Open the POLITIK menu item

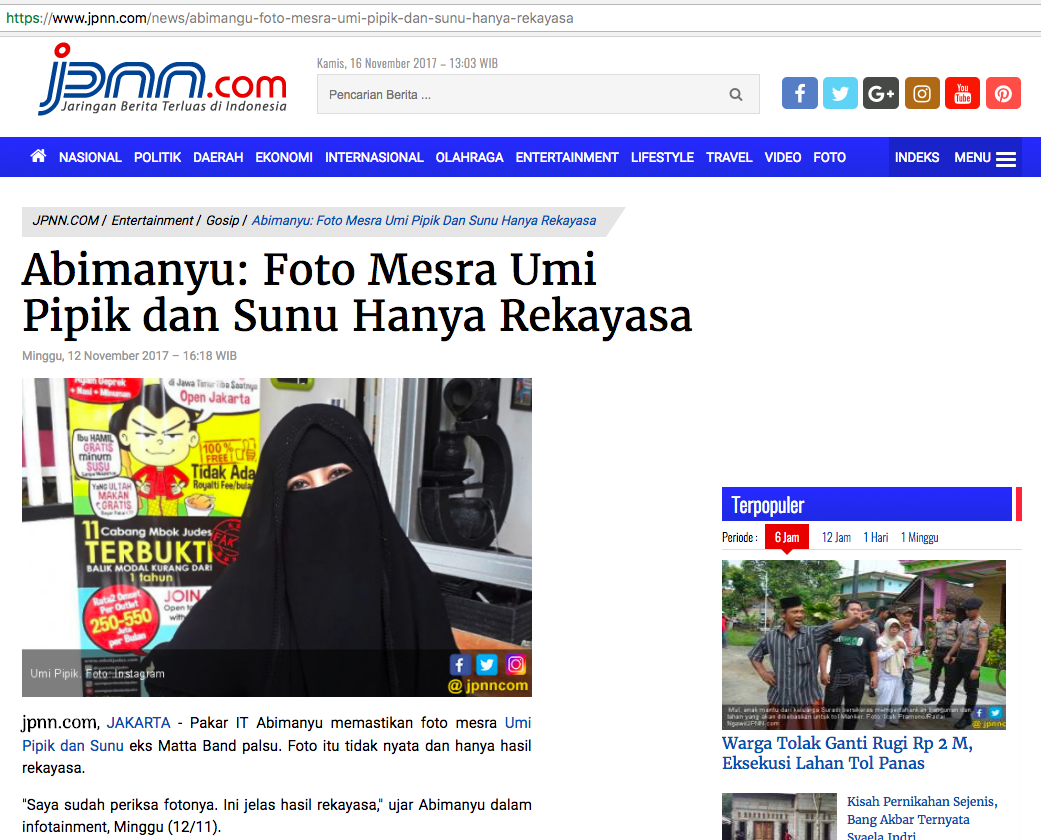[x=157, y=158]
